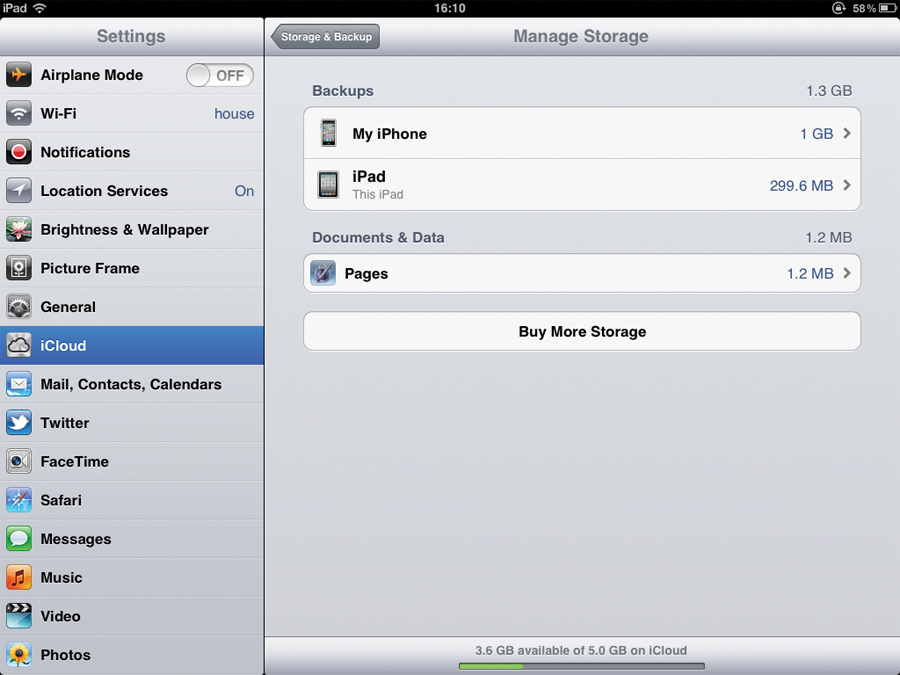Tap the iCloud storage usage bar
Viewport: 900px width, 675px height.
(x=581, y=666)
